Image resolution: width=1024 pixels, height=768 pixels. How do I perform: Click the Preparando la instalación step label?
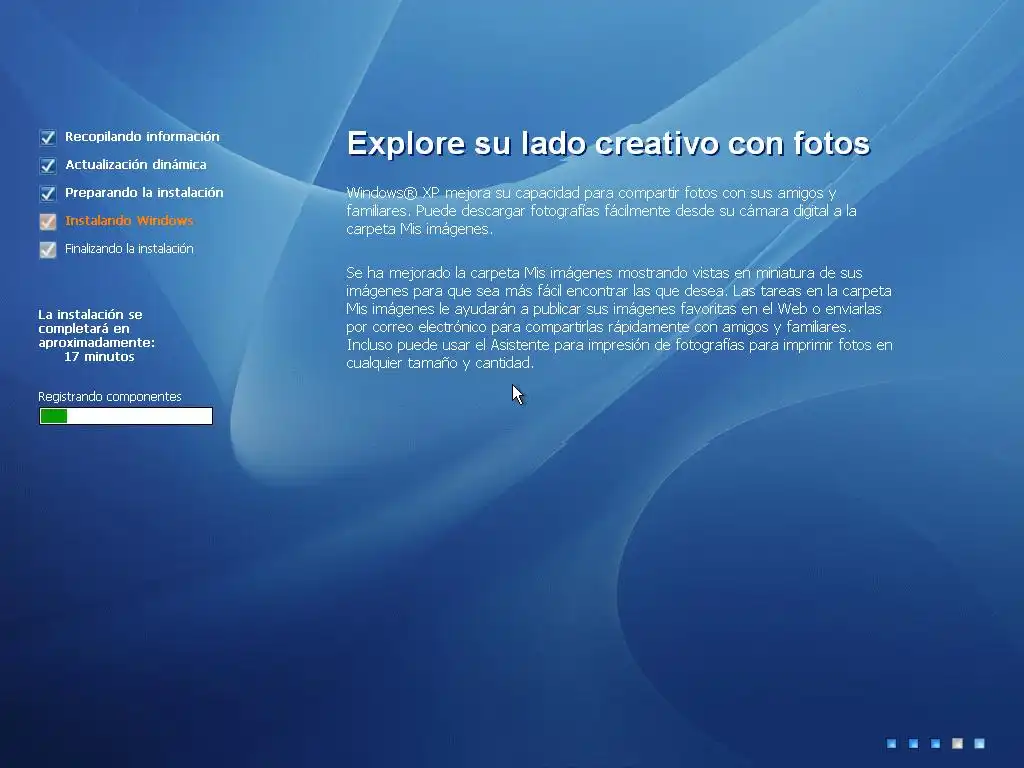pos(144,193)
